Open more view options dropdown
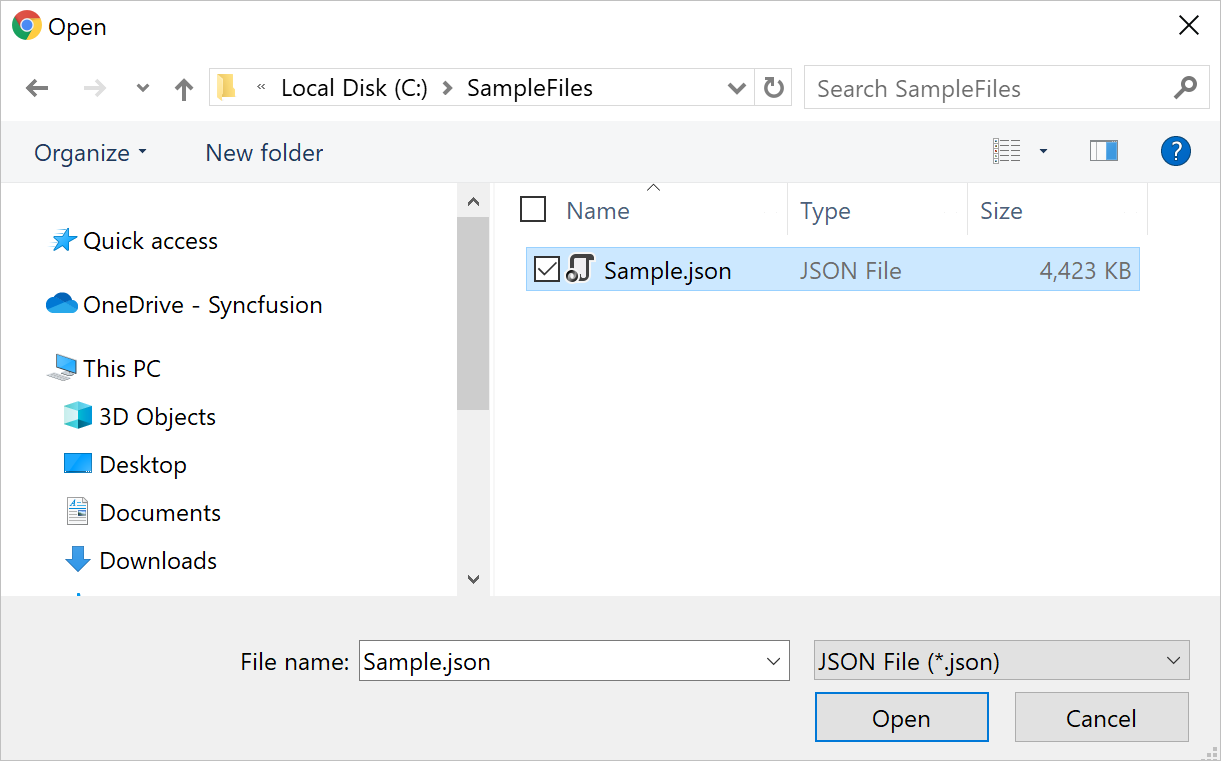1221x761 pixels. pos(1043,152)
